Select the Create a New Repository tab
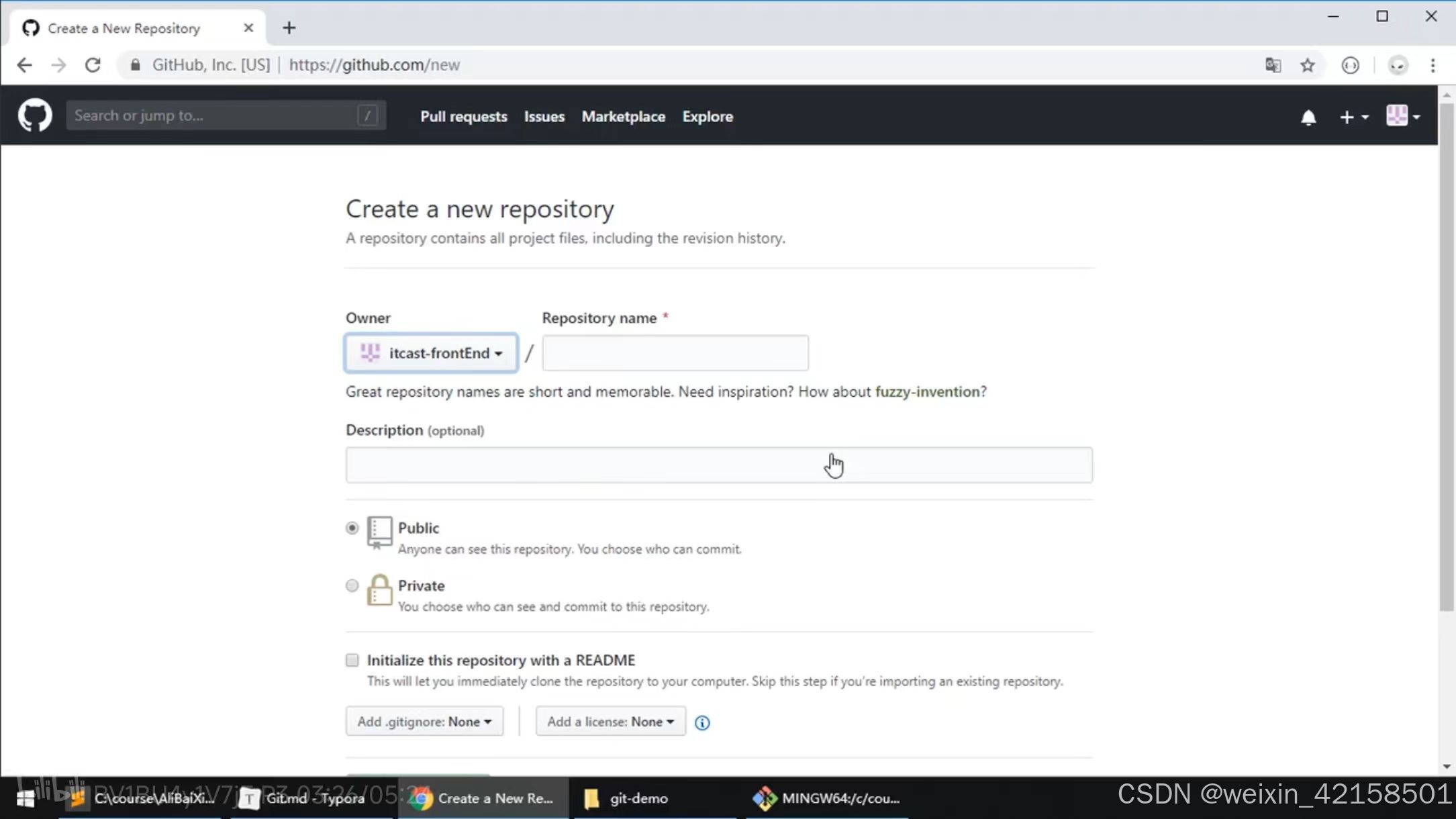 point(138,28)
